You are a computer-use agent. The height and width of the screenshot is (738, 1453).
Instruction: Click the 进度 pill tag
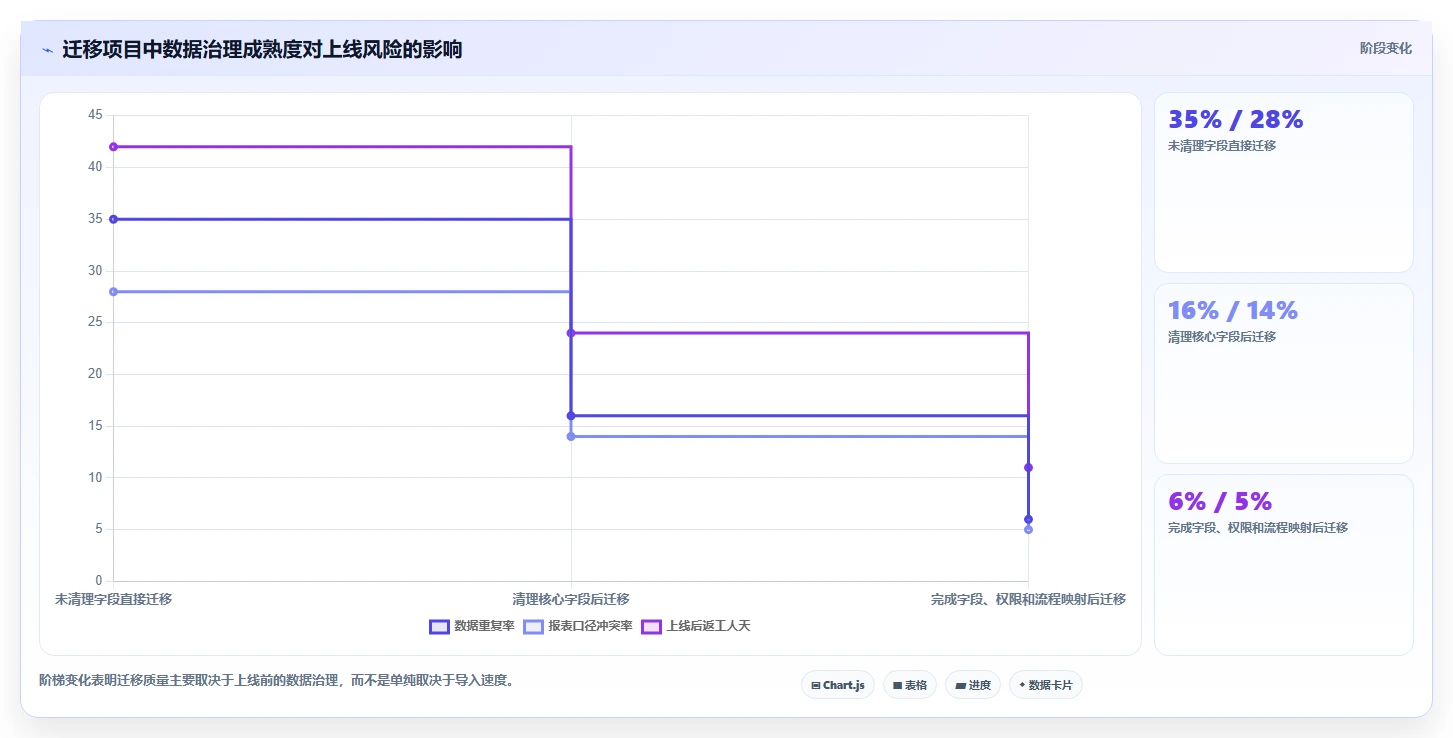973,685
